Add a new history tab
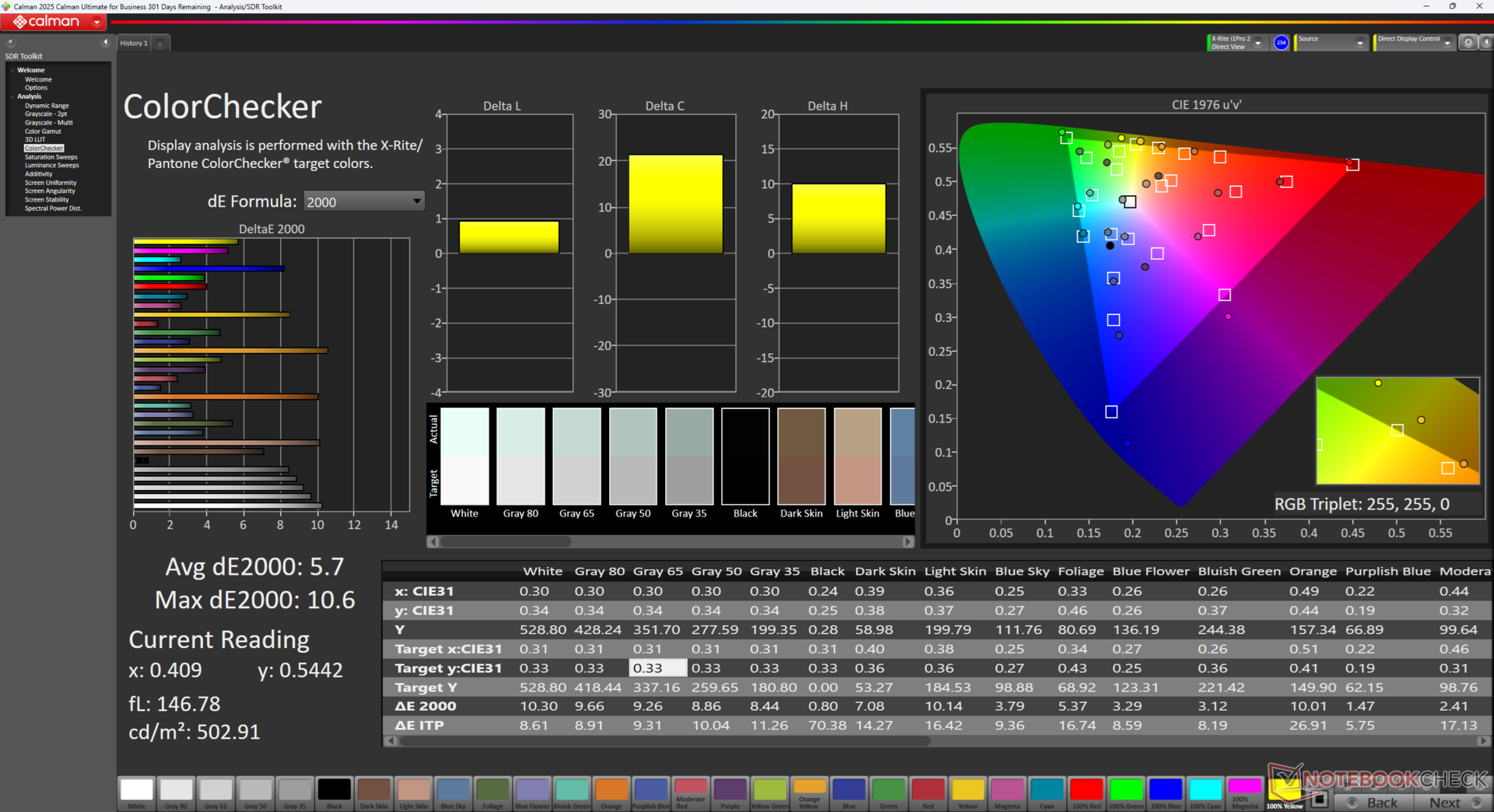This screenshot has height=812, width=1494. tap(160, 44)
